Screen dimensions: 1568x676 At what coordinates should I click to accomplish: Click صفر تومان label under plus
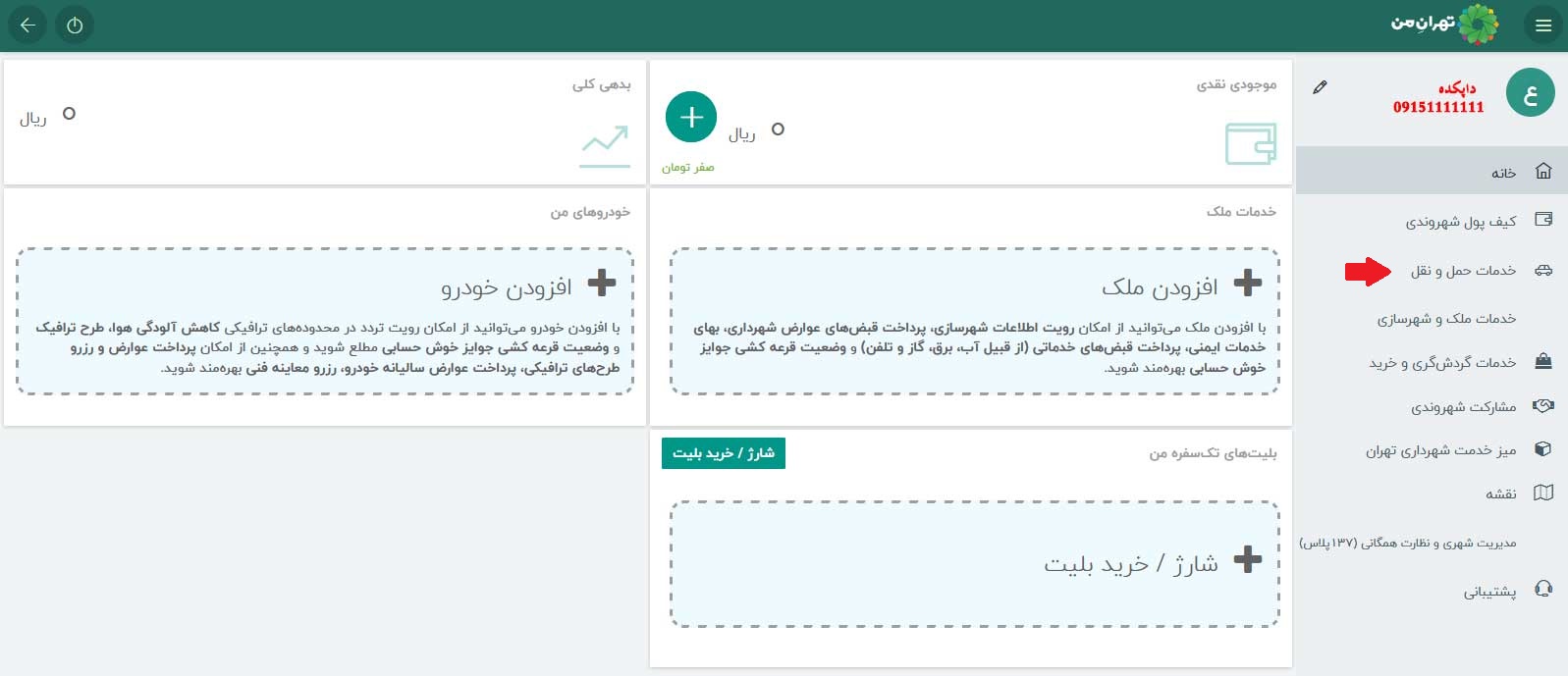[x=687, y=167]
